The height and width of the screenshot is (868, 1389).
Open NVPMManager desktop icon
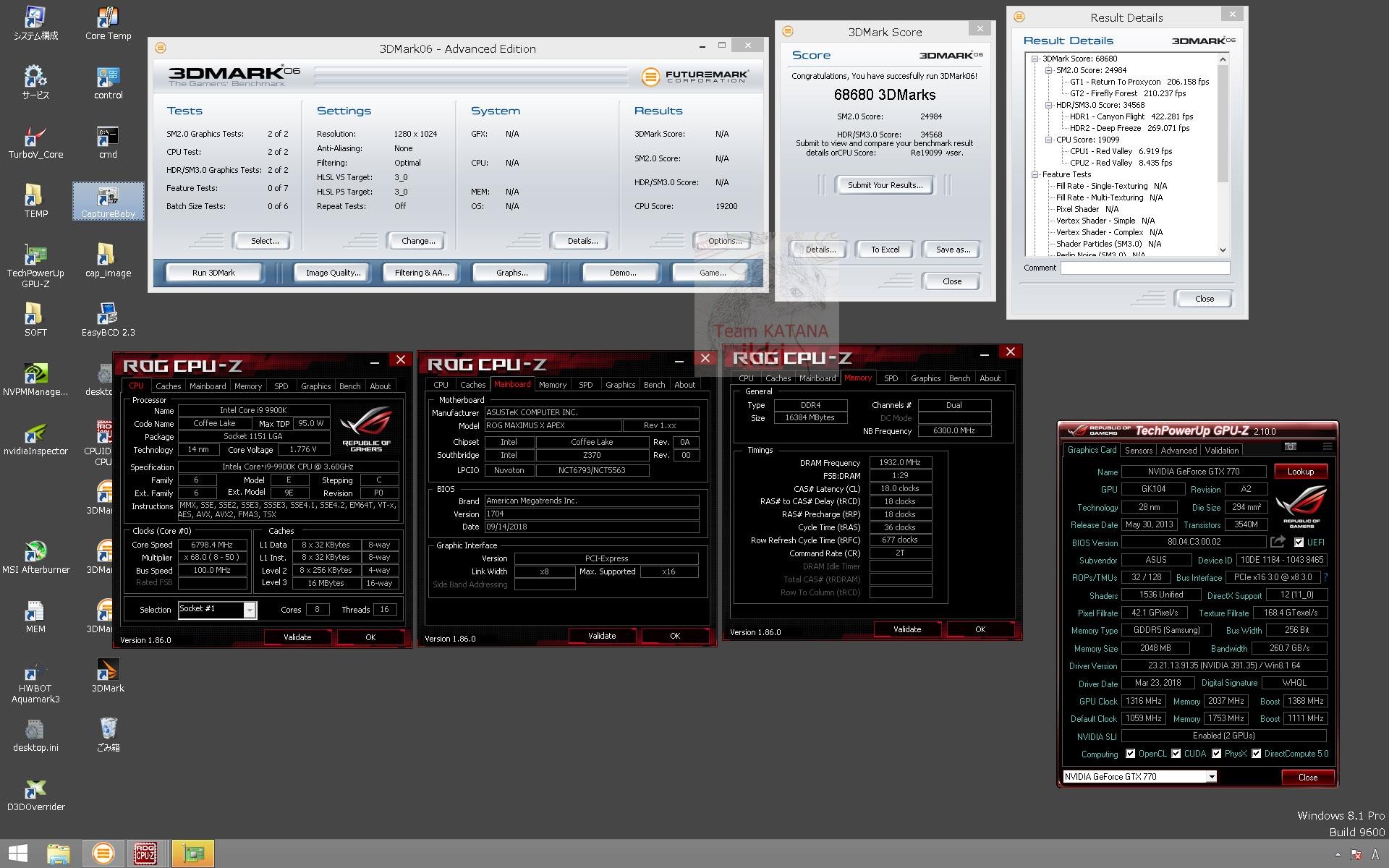(35, 380)
